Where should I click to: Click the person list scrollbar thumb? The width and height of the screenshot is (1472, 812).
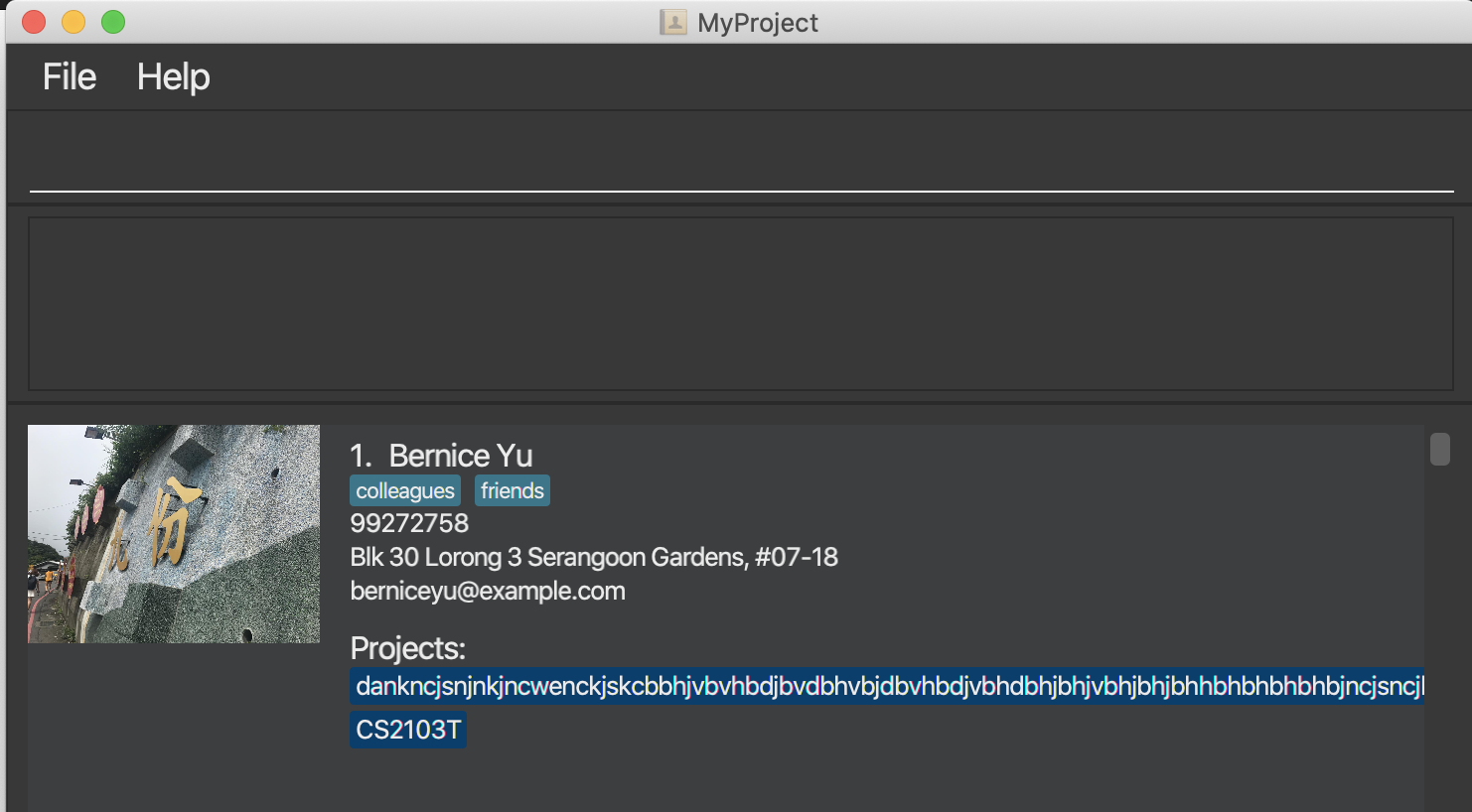(x=1440, y=449)
